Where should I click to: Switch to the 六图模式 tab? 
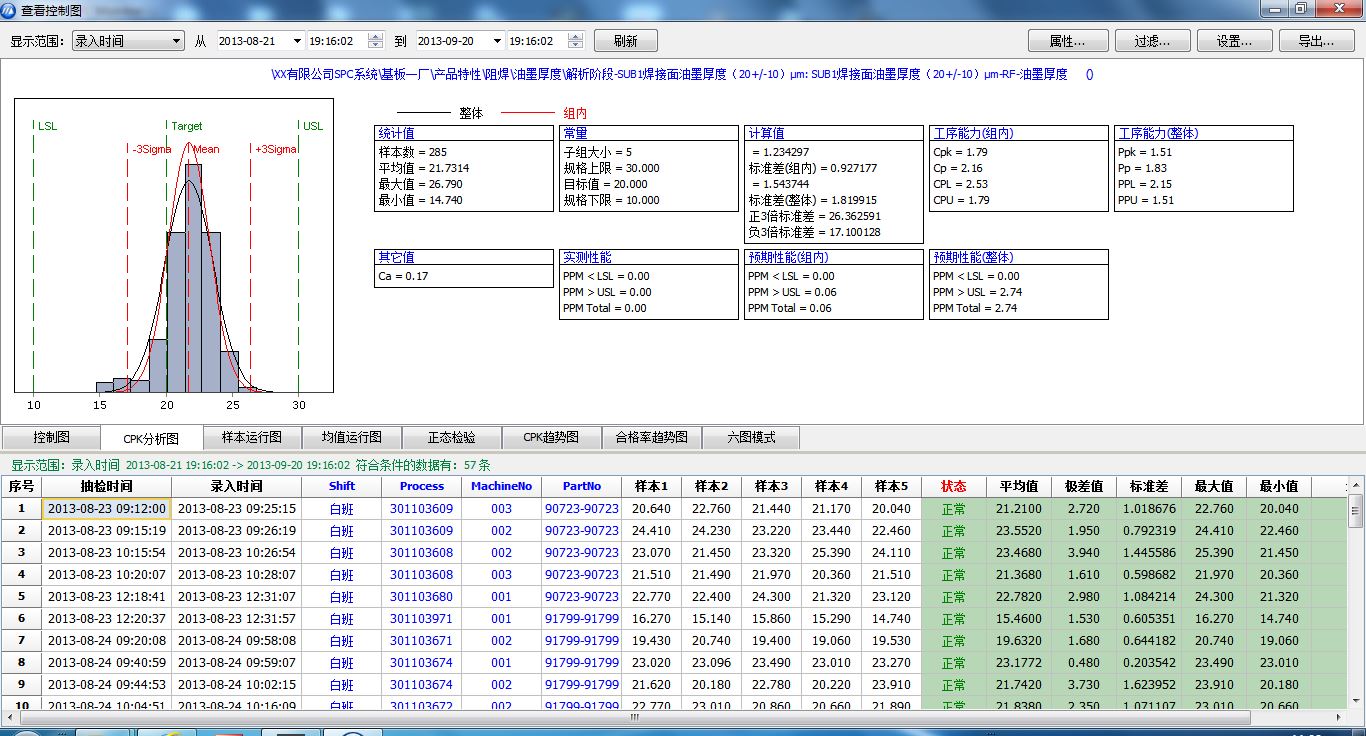[x=752, y=437]
